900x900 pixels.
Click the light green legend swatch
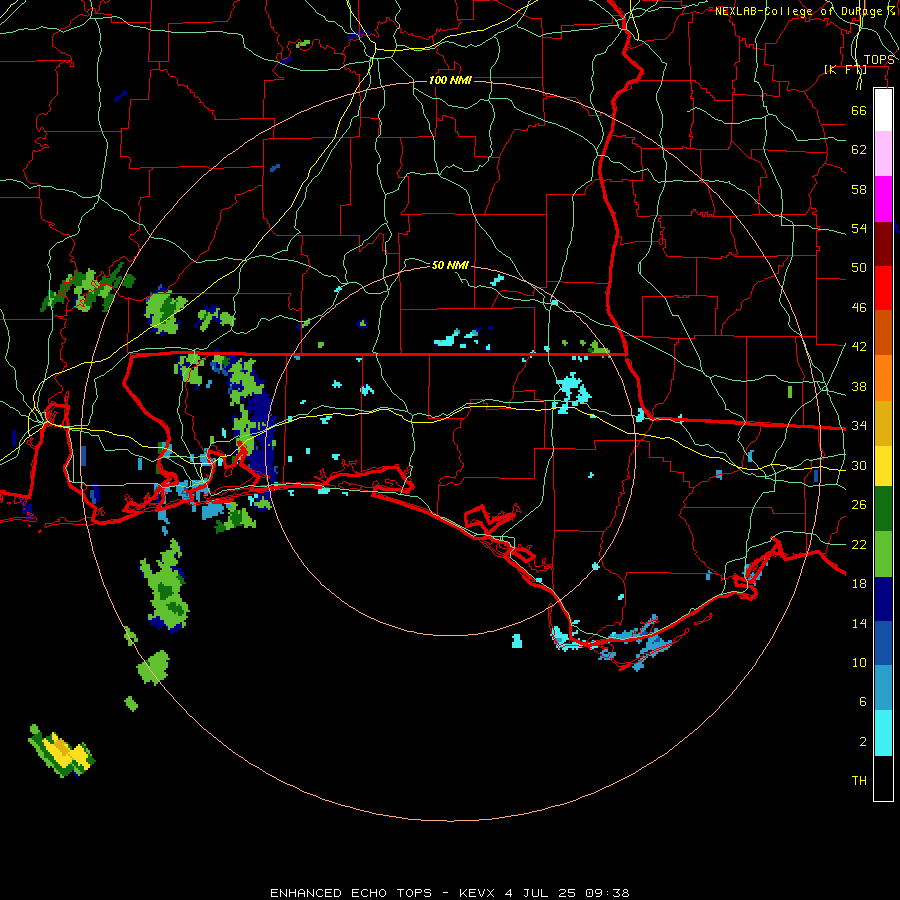pyautogui.click(x=883, y=554)
